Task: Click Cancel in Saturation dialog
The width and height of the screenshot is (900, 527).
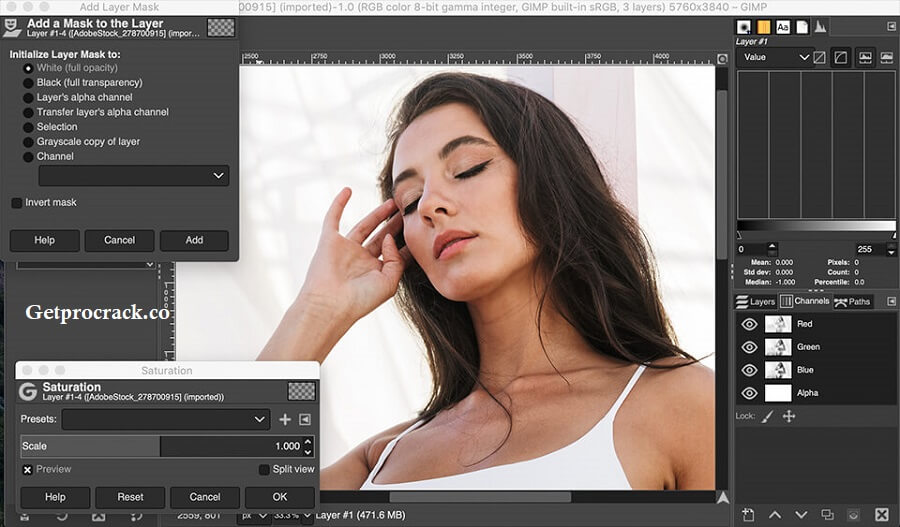Action: pyautogui.click(x=205, y=497)
